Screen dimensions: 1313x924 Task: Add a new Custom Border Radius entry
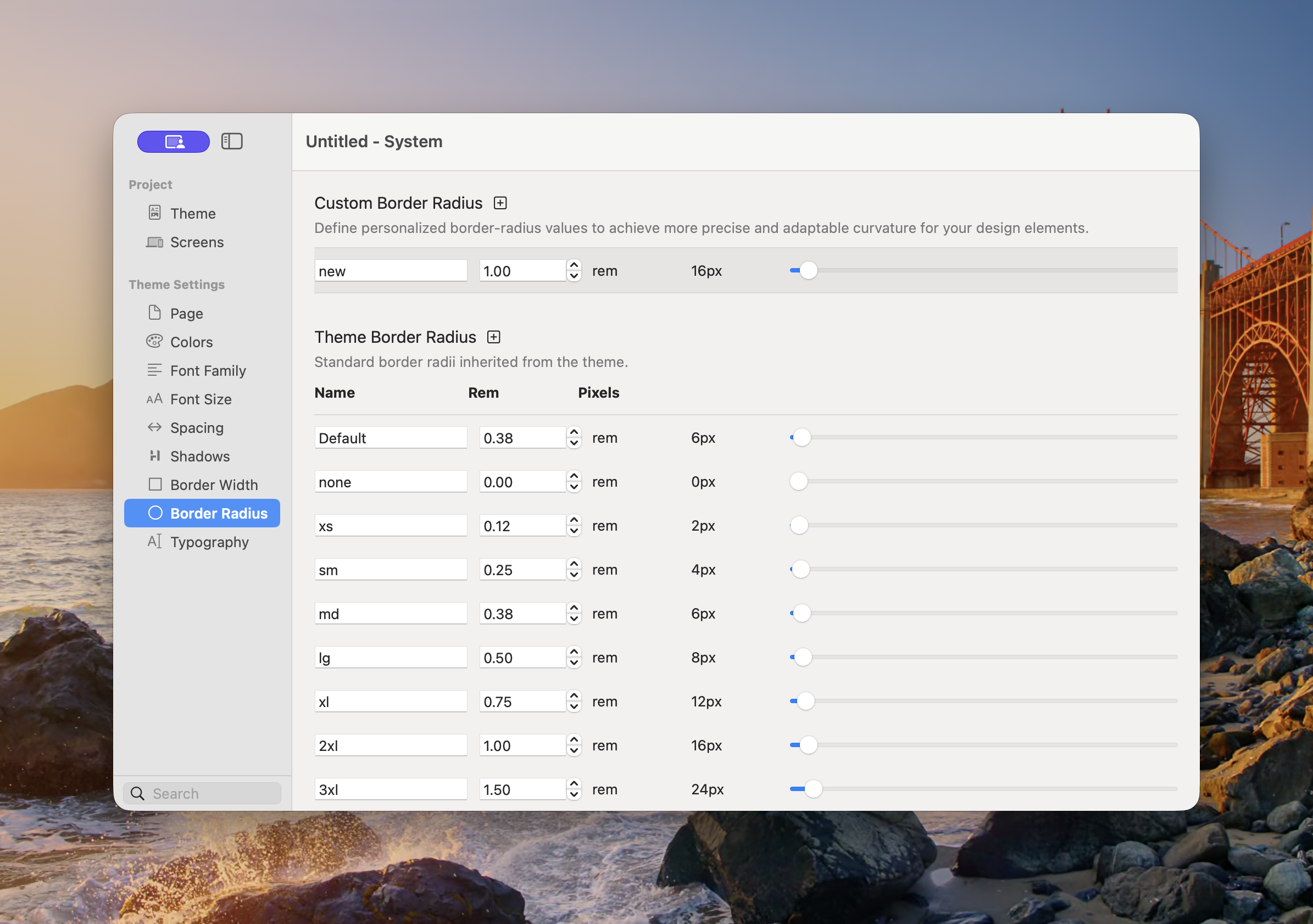tap(500, 203)
